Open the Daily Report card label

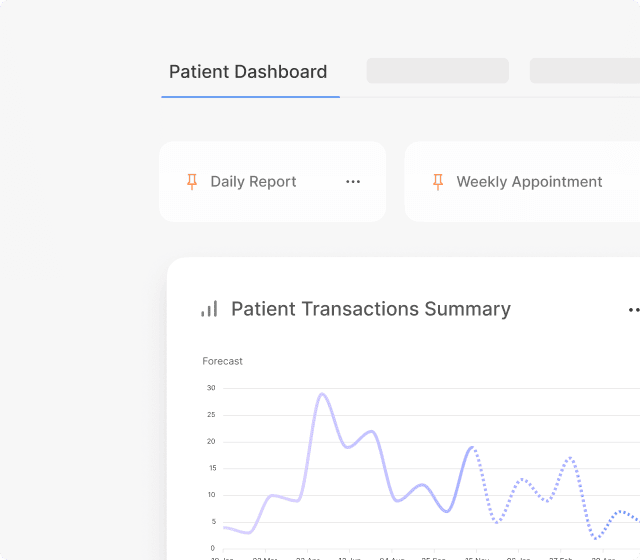pos(253,182)
